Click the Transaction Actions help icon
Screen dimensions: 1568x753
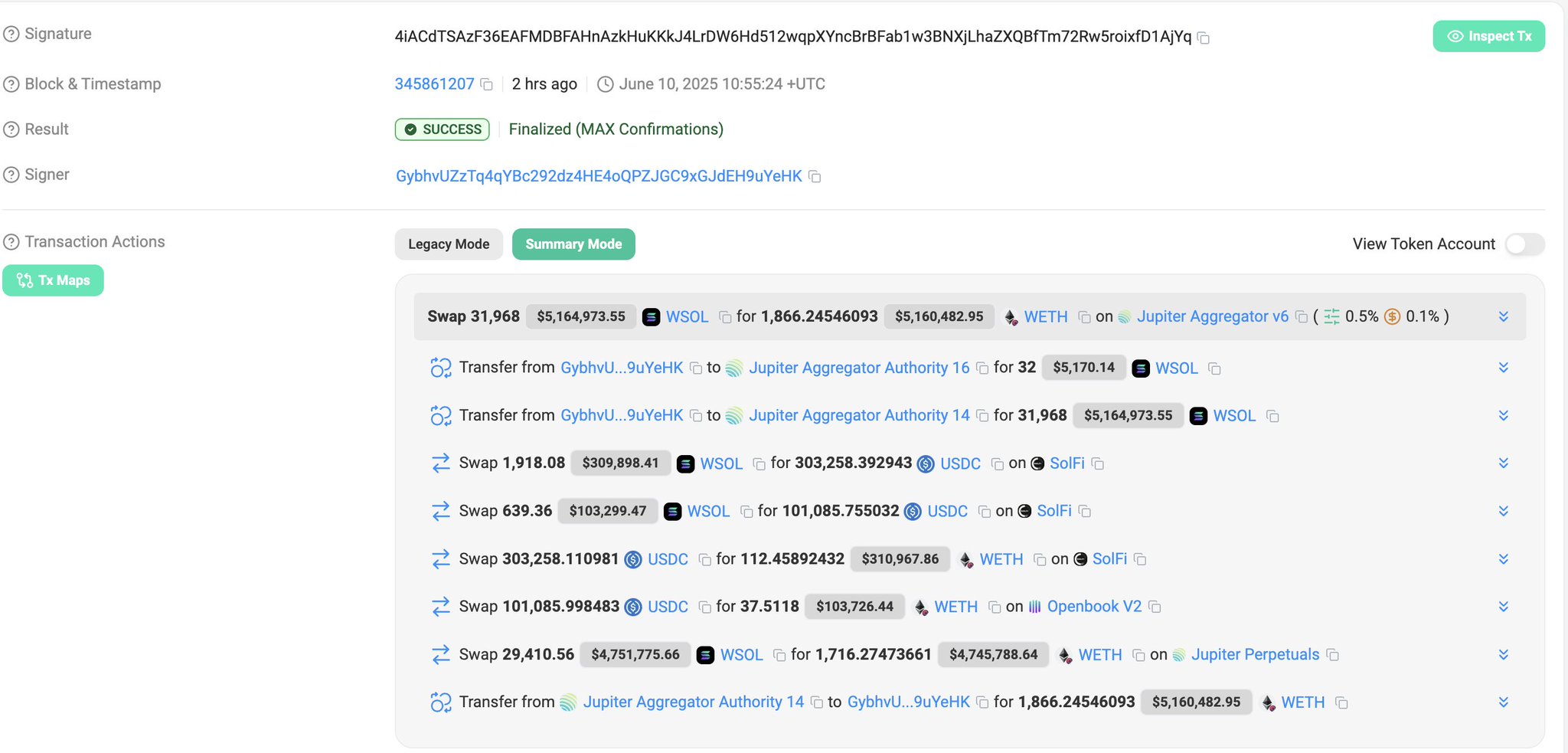click(x=11, y=242)
